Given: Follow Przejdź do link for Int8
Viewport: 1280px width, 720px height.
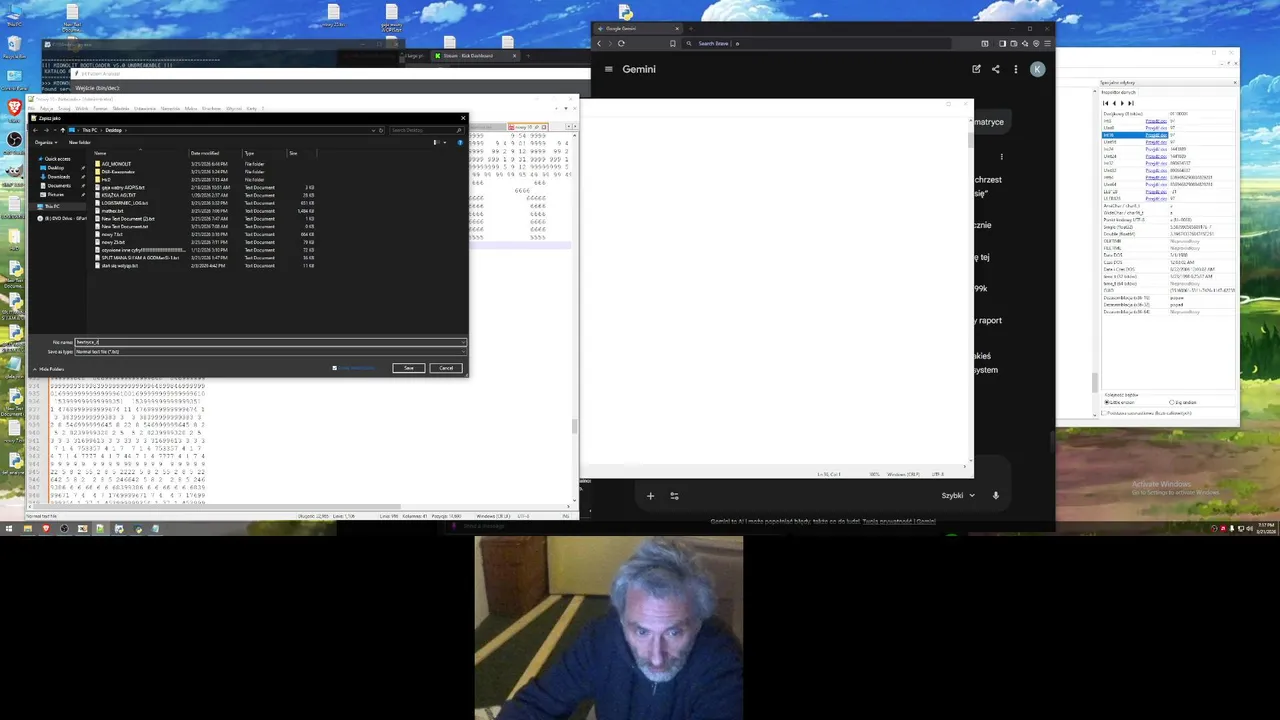Looking at the screenshot, I should click(x=1156, y=121).
